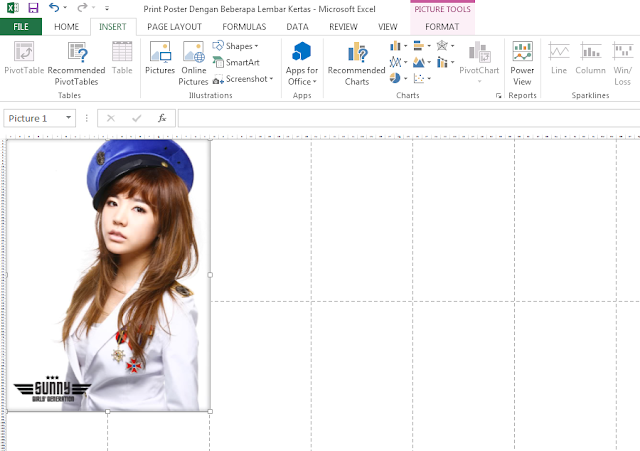Open the pie chart dropdown arrow
Screen dimensions: 640x451
click(406, 78)
